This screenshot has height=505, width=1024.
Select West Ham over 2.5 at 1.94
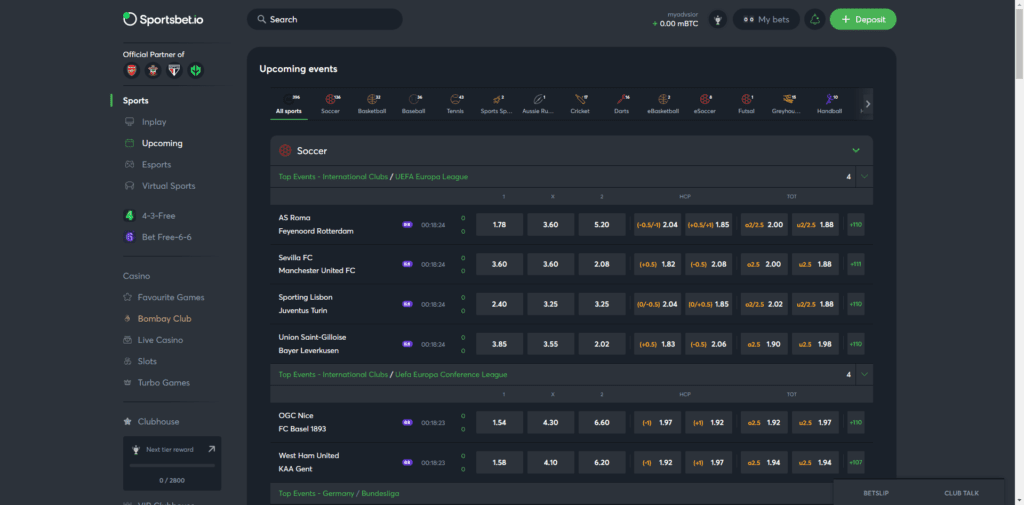click(764, 463)
